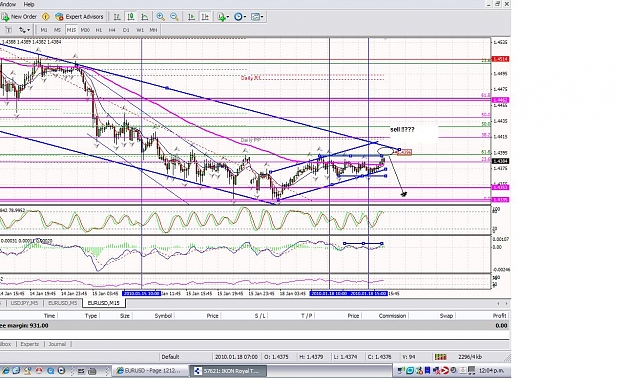Switch to the EURUSD,M15 chart tab

coord(104,303)
